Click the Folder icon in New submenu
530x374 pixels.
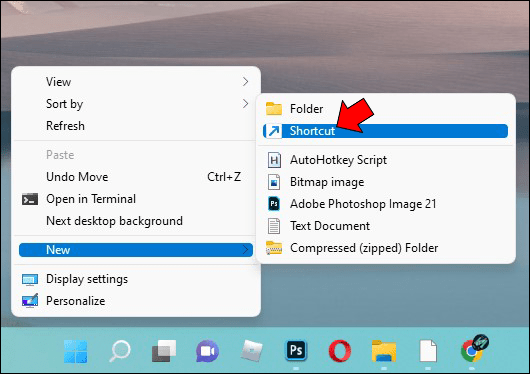274,109
